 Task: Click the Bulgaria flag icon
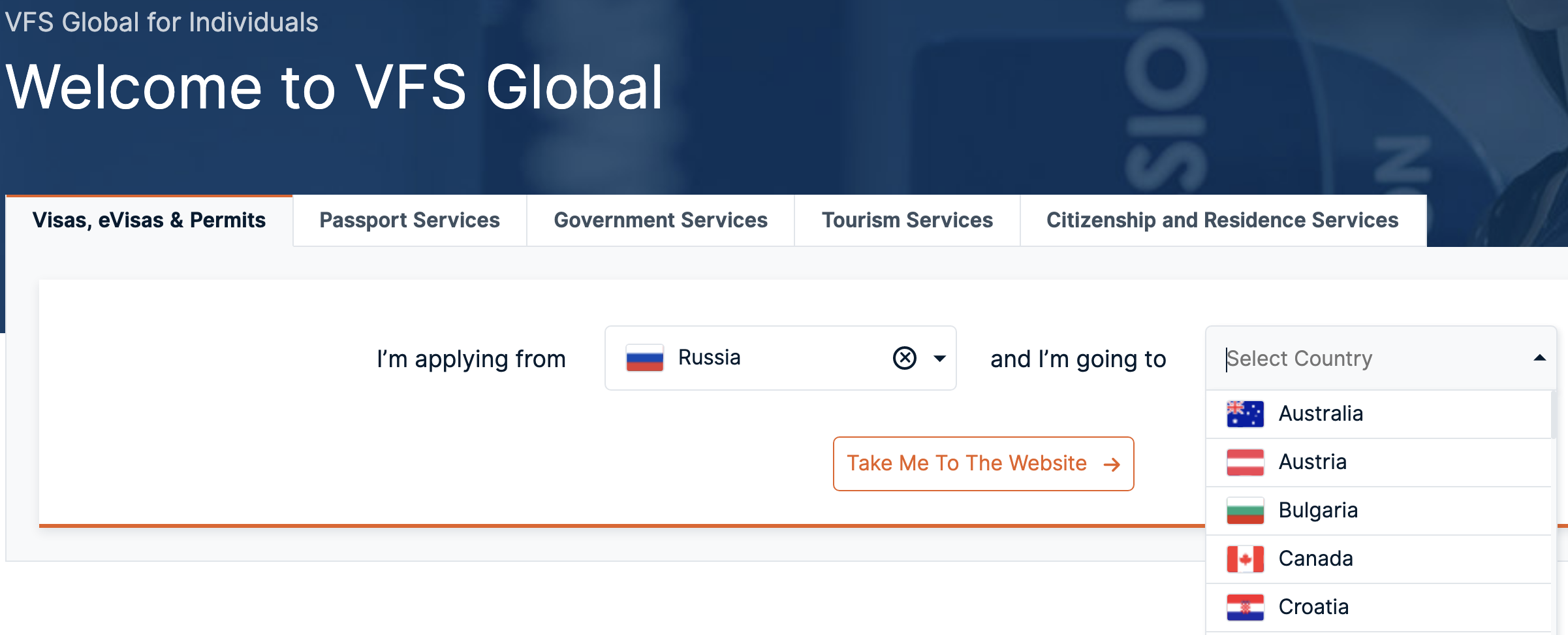tap(1245, 511)
